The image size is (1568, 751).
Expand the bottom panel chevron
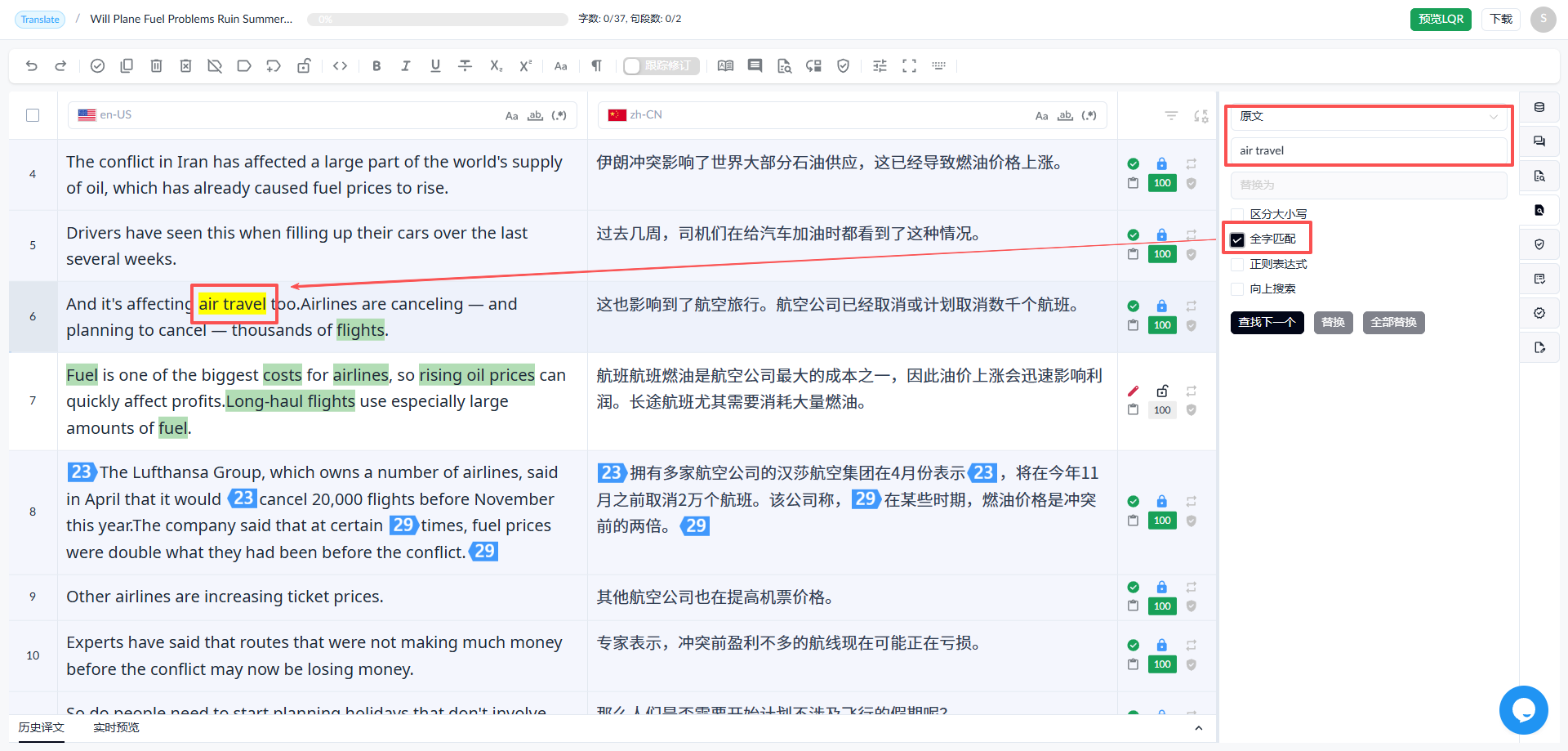[1198, 728]
